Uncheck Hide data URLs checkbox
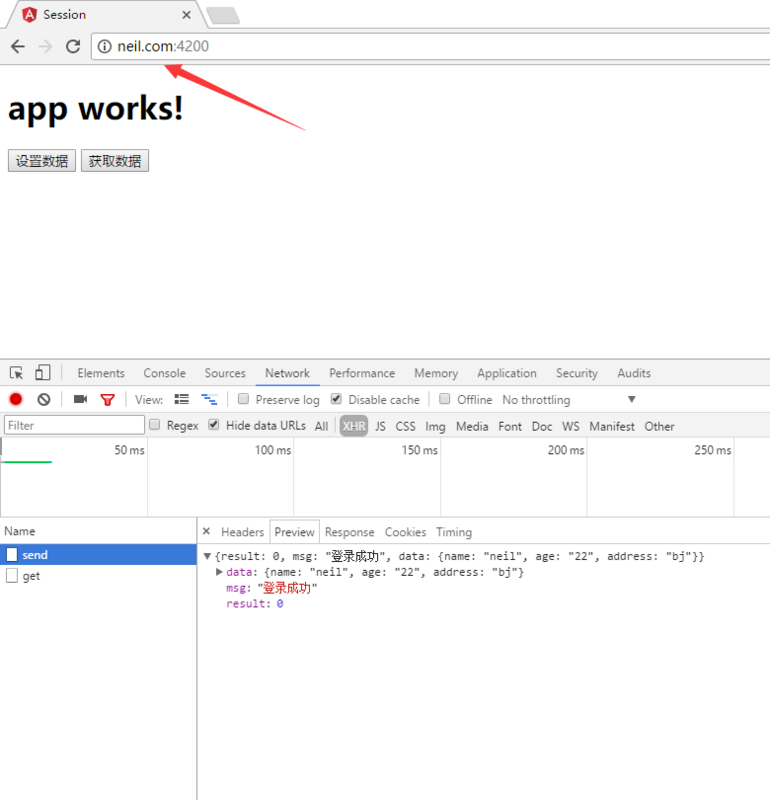The height and width of the screenshot is (800, 770). pos(214,424)
